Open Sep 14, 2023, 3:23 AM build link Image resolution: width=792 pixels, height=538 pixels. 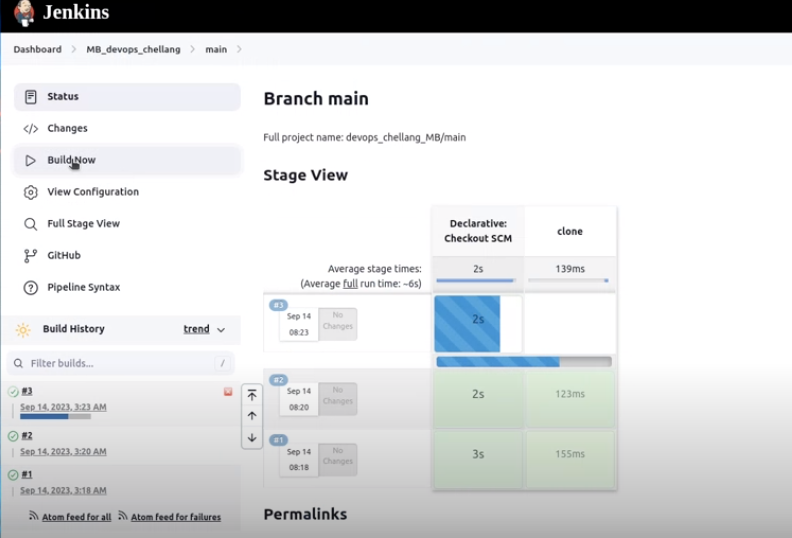coord(63,407)
